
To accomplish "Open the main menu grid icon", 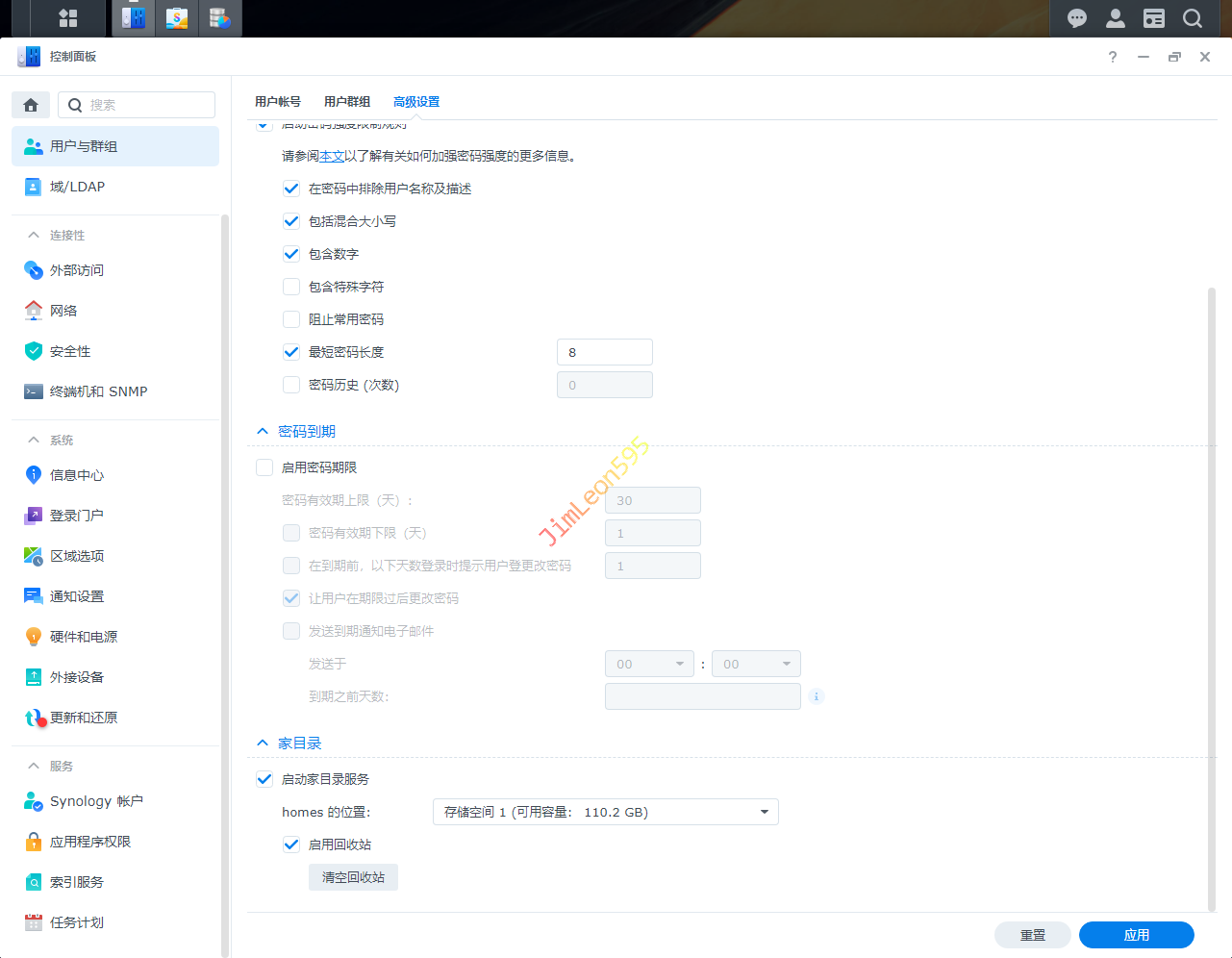I will point(68,18).
